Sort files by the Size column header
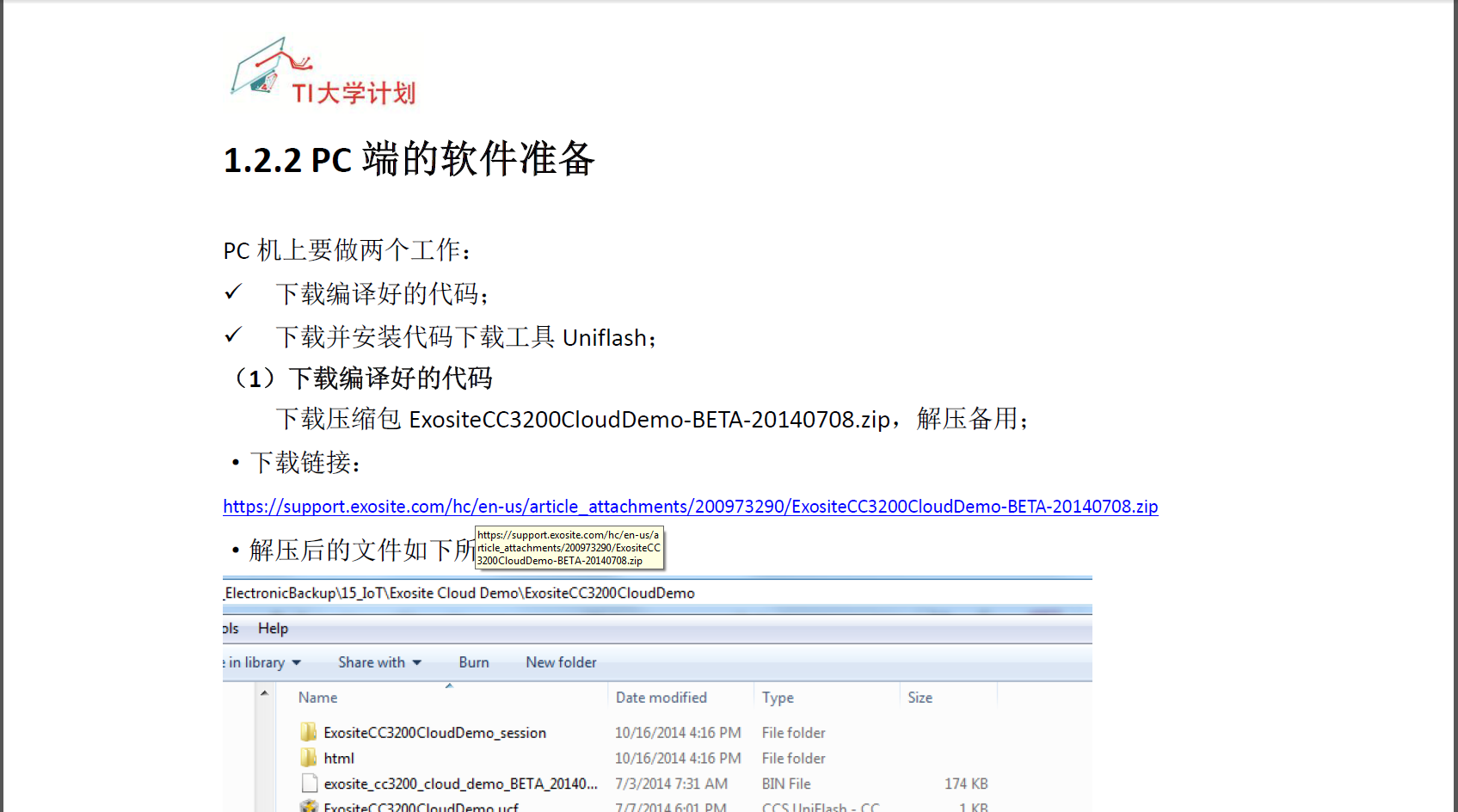1458x812 pixels. click(x=920, y=698)
